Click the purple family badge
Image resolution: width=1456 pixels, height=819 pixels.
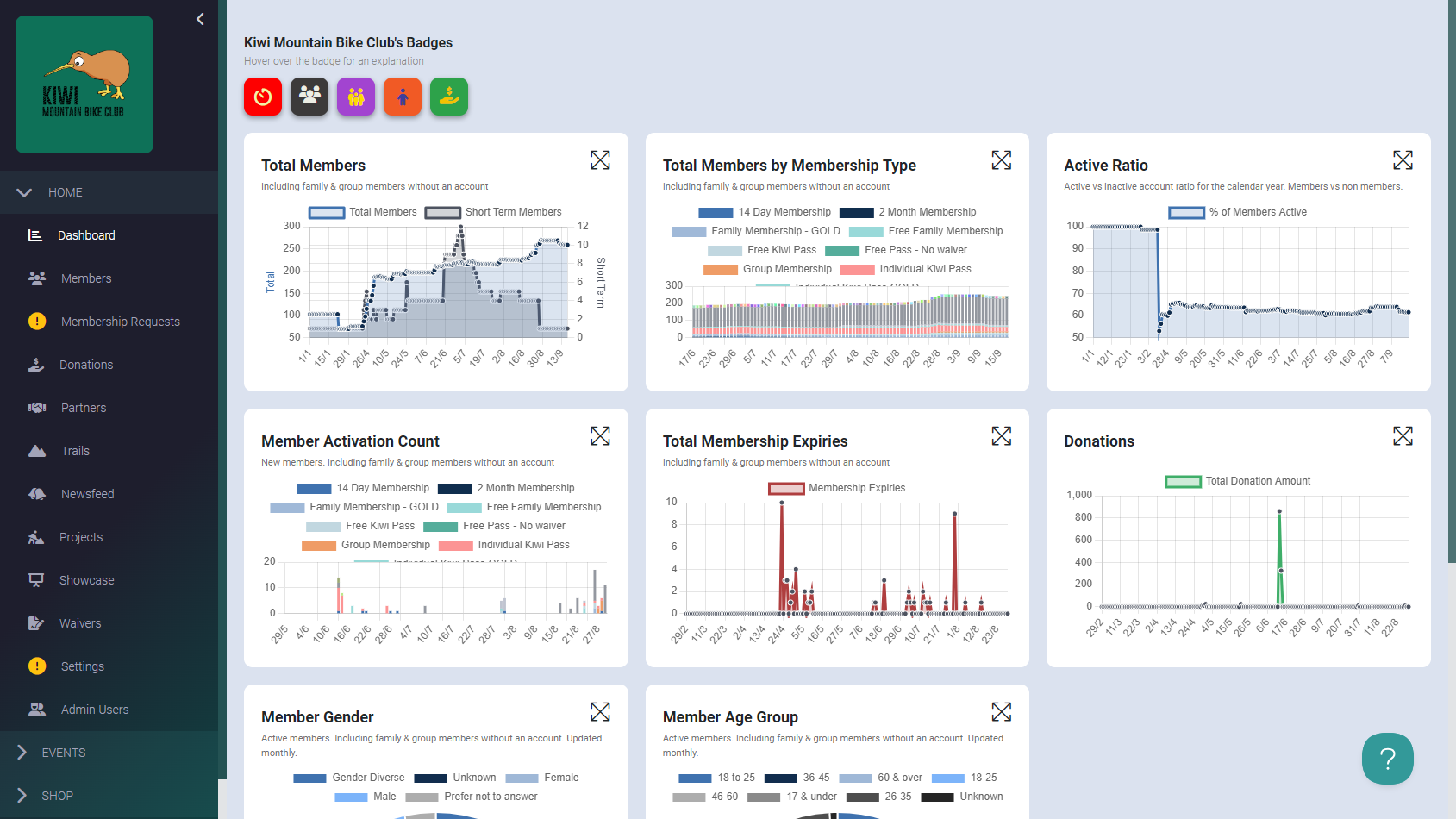[x=356, y=97]
